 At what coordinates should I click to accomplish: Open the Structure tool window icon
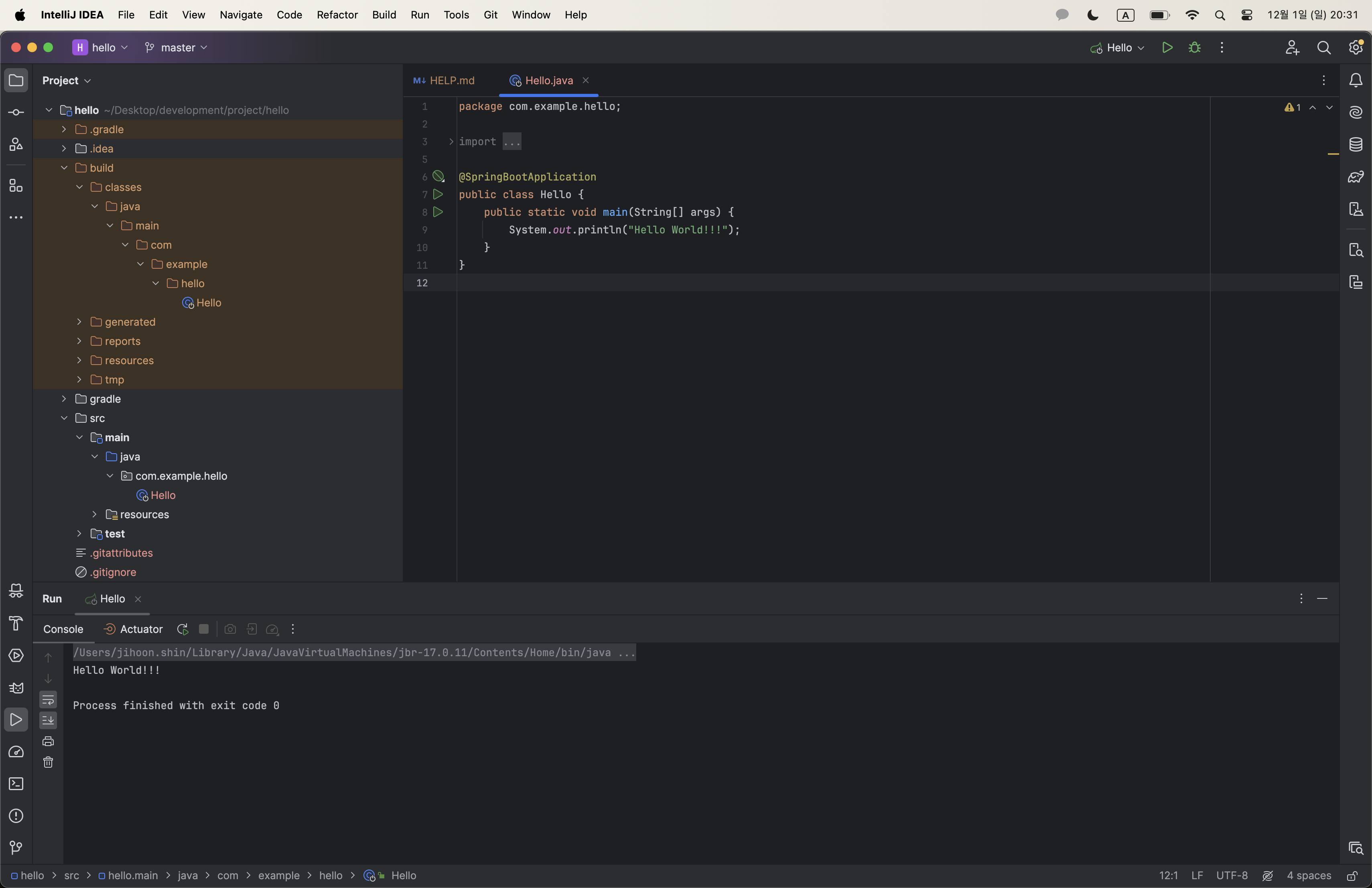[16, 186]
